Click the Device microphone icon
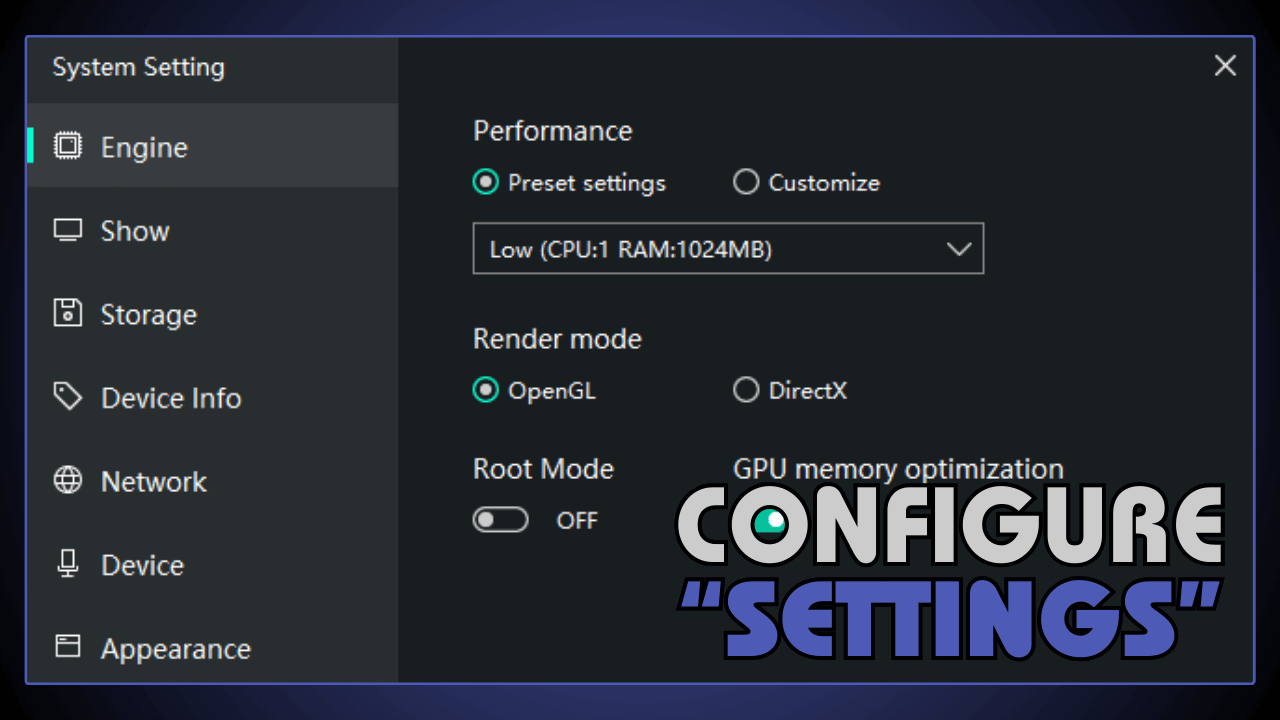 tap(66, 564)
